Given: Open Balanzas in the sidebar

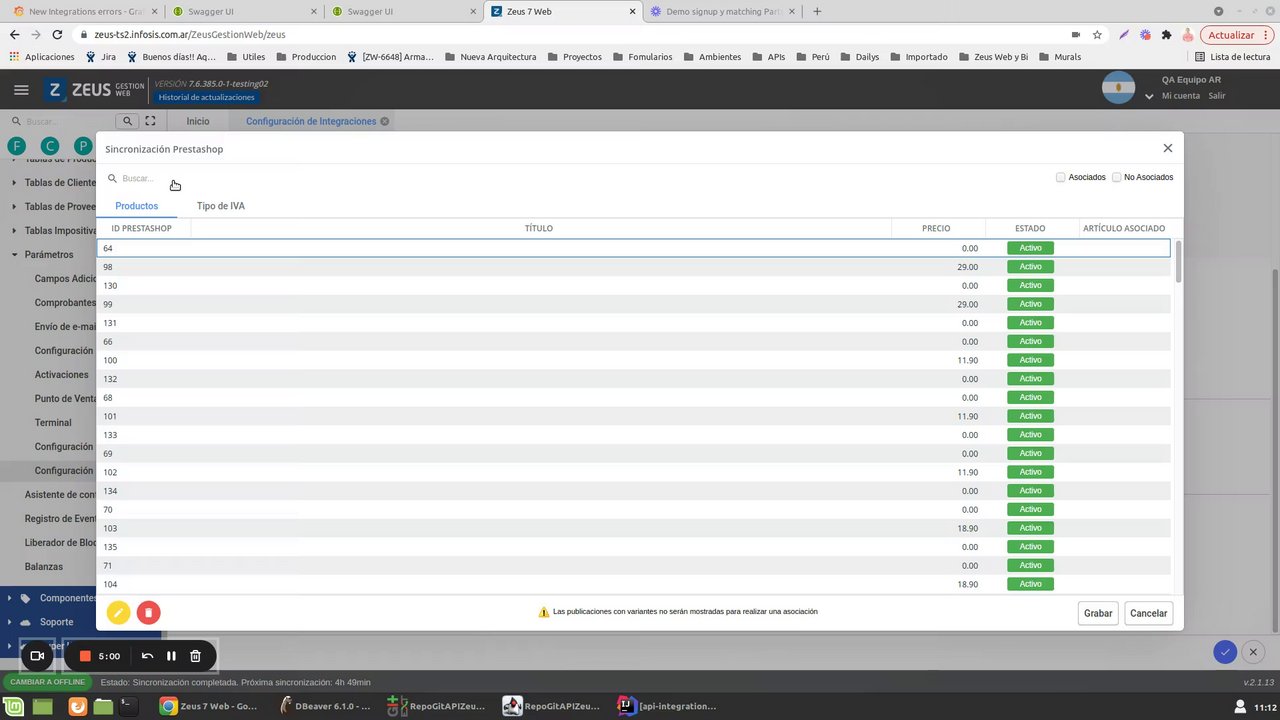Looking at the screenshot, I should pyautogui.click(x=44, y=567).
